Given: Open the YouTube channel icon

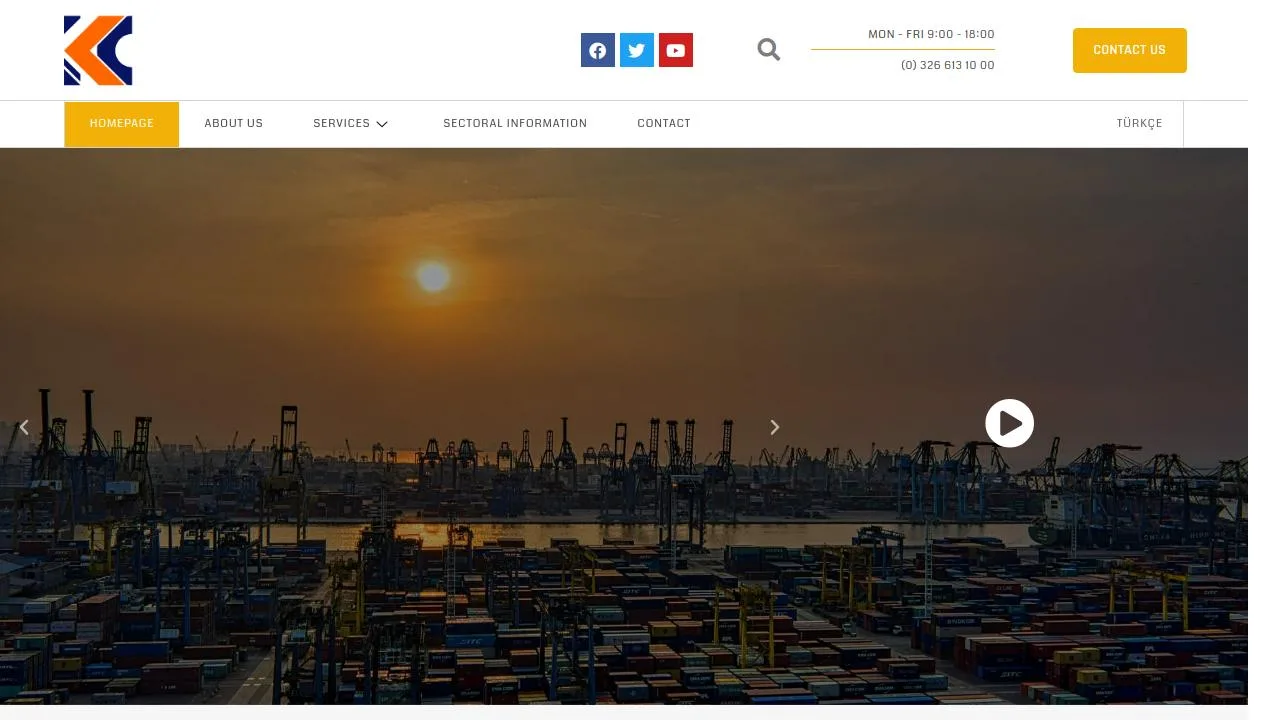Looking at the screenshot, I should tap(676, 50).
